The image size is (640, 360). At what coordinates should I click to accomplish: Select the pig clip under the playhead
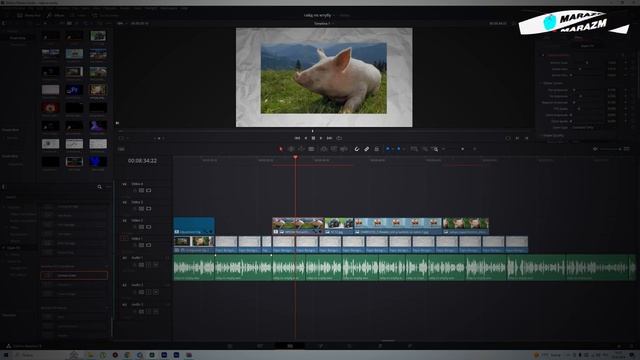click(298, 226)
